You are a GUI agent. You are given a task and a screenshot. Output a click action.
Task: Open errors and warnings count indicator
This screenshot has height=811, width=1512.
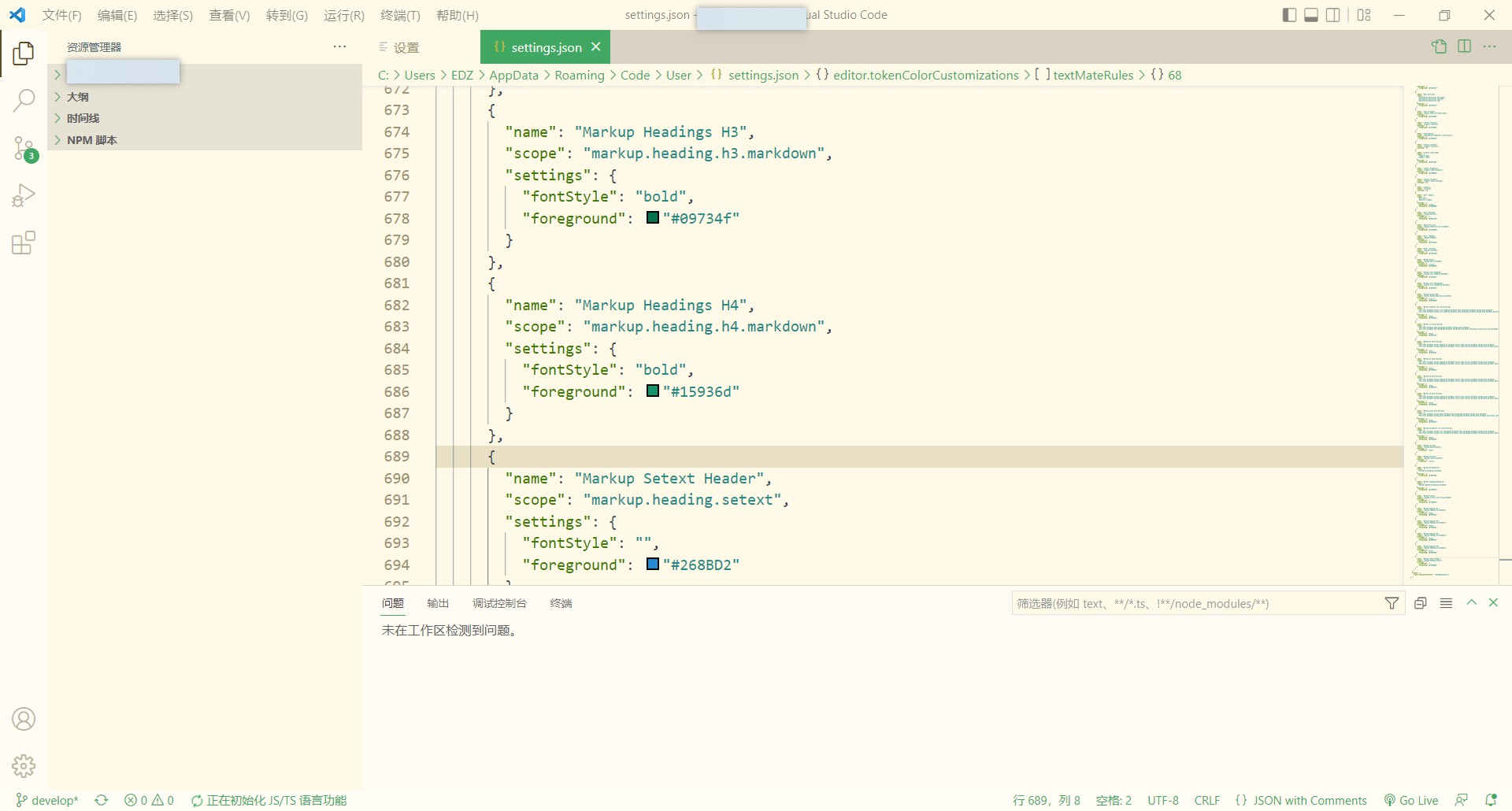click(x=150, y=800)
